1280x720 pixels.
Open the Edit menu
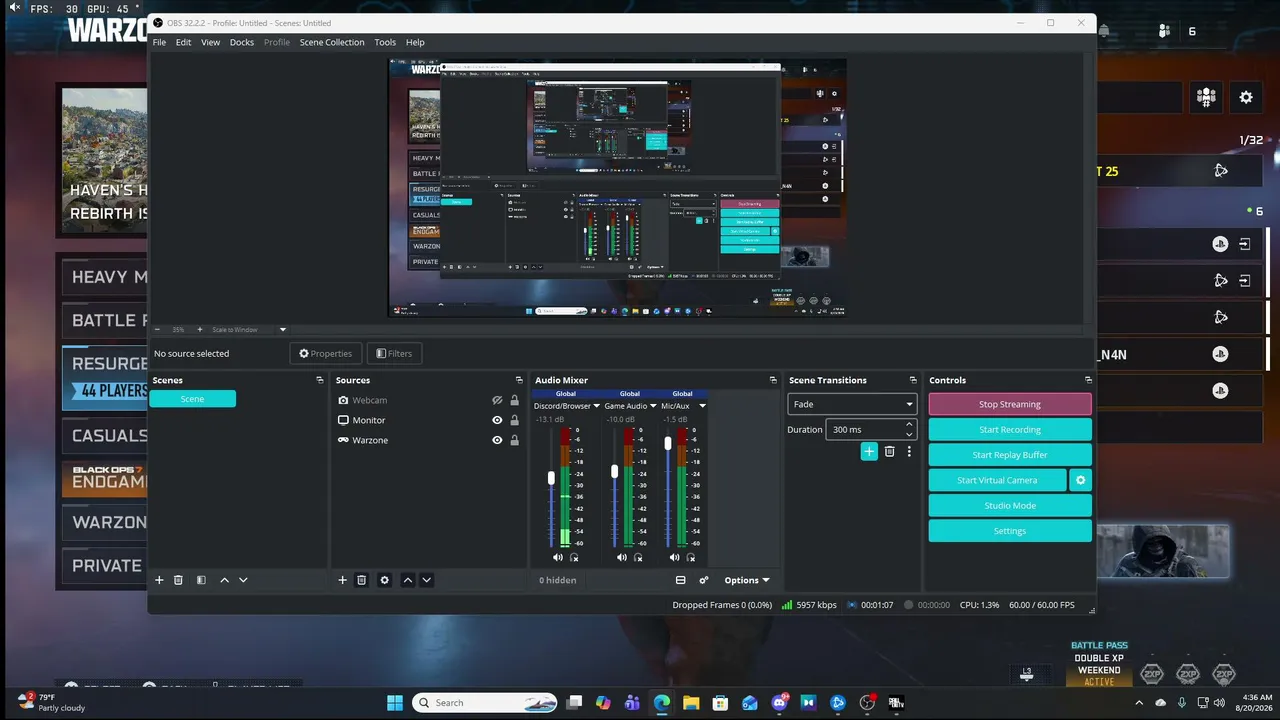[183, 42]
